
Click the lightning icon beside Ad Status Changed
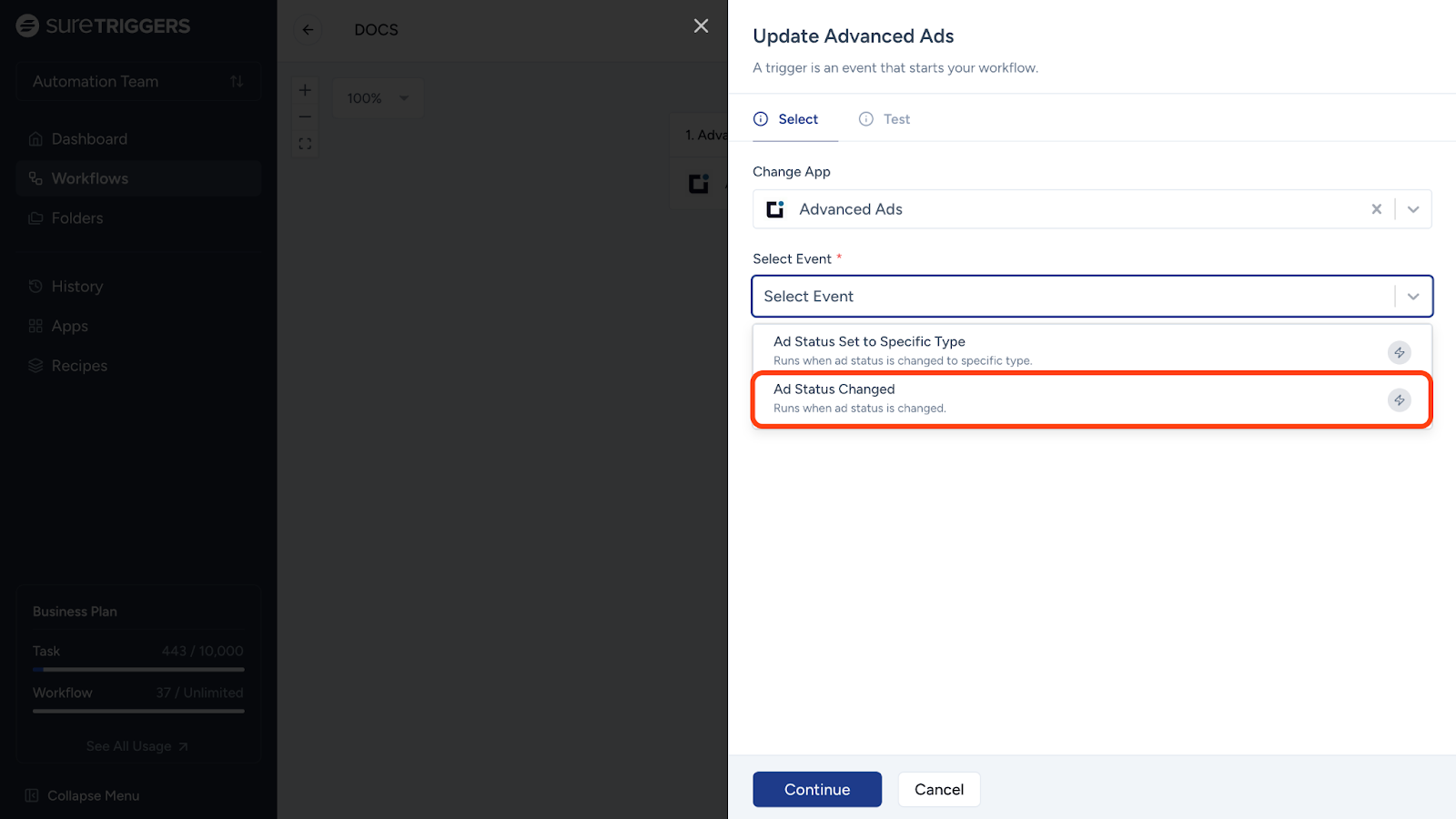coord(1399,400)
